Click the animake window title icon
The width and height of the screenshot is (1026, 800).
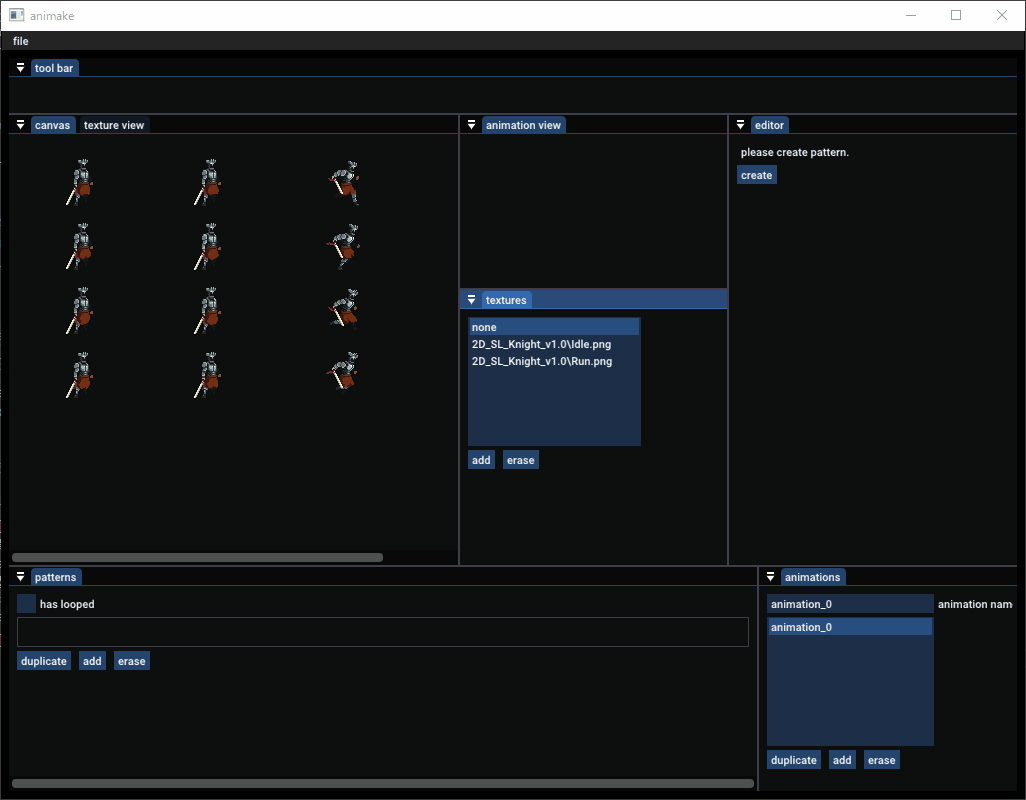16,15
